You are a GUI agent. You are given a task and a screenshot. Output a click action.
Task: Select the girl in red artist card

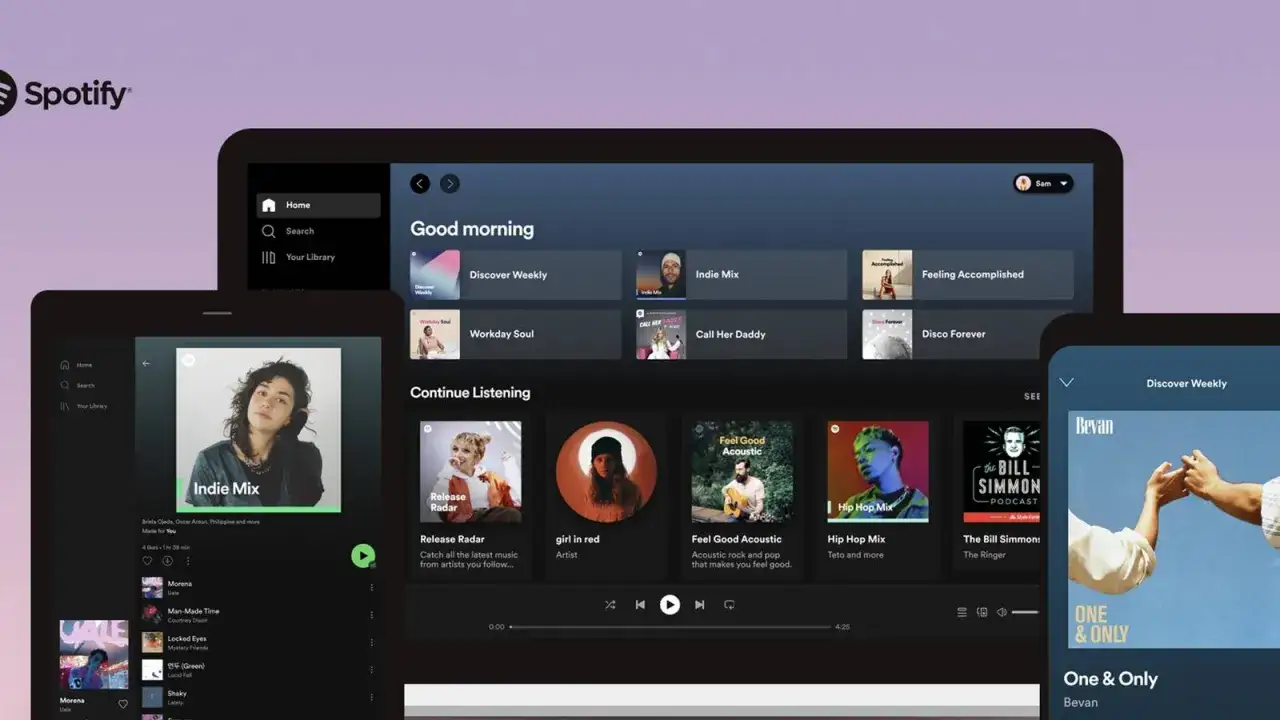[606, 496]
